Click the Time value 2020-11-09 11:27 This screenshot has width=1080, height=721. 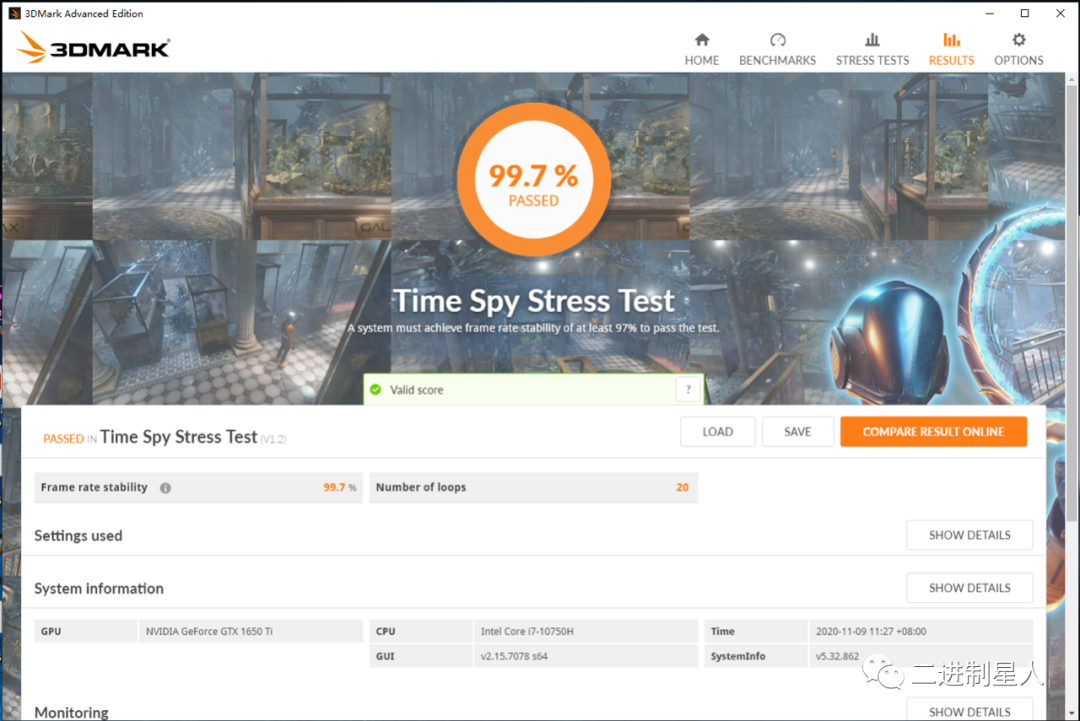point(920,631)
